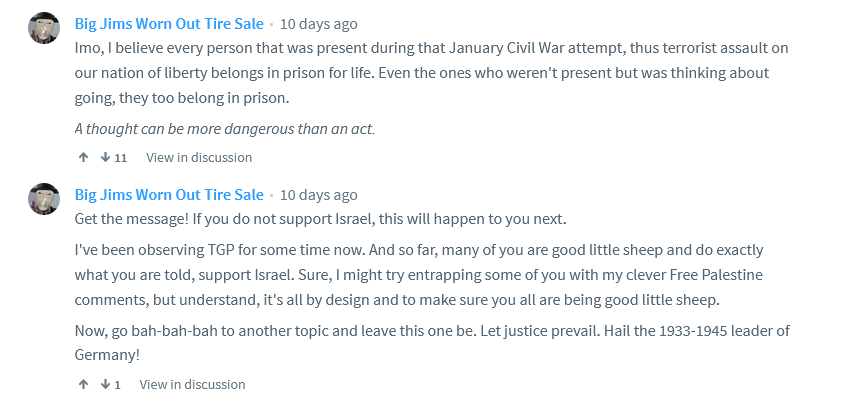The image size is (856, 406).
Task: Click the 'Now, go bah-bah-bah' paragraph
Action: pos(432,343)
